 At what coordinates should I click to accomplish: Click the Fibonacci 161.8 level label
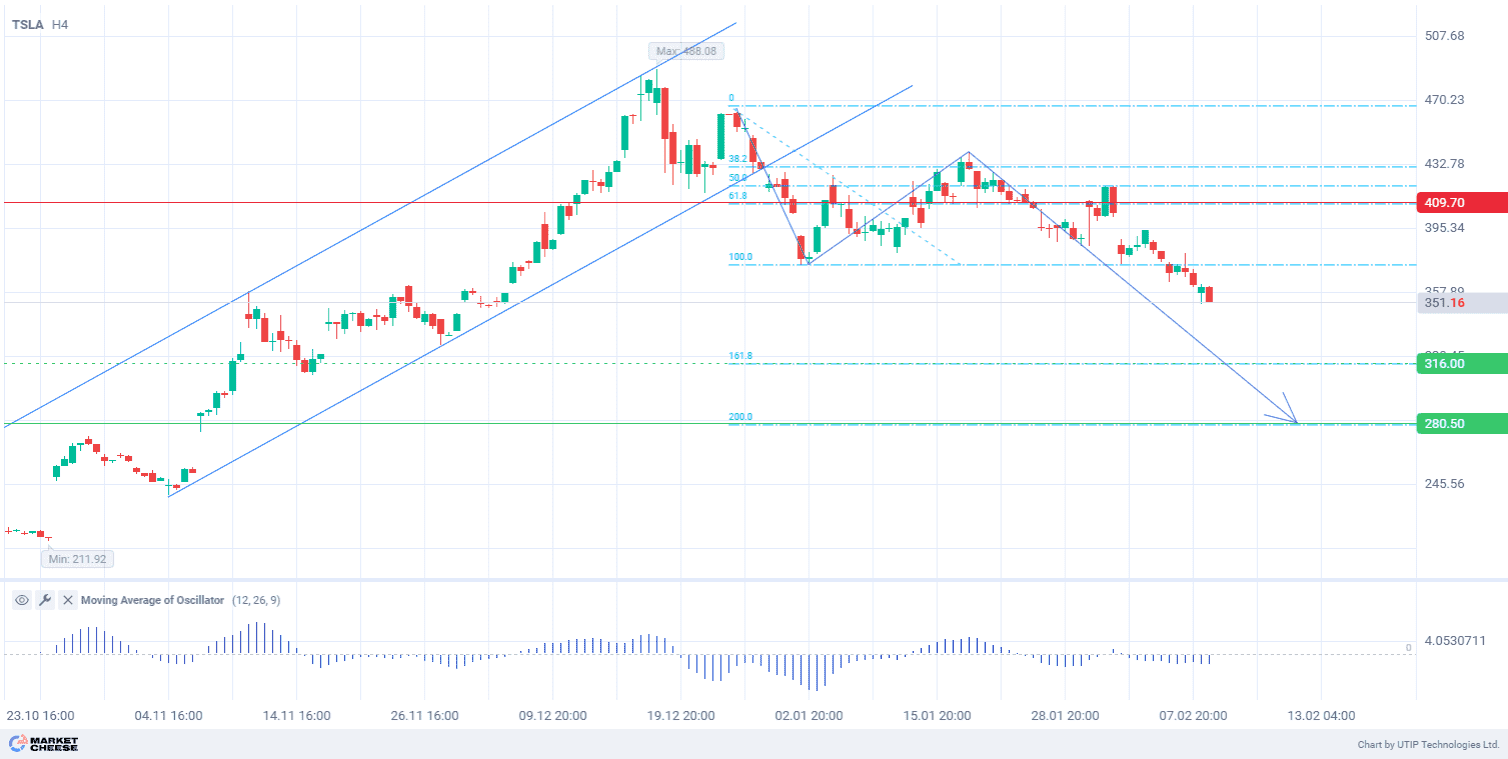click(740, 356)
